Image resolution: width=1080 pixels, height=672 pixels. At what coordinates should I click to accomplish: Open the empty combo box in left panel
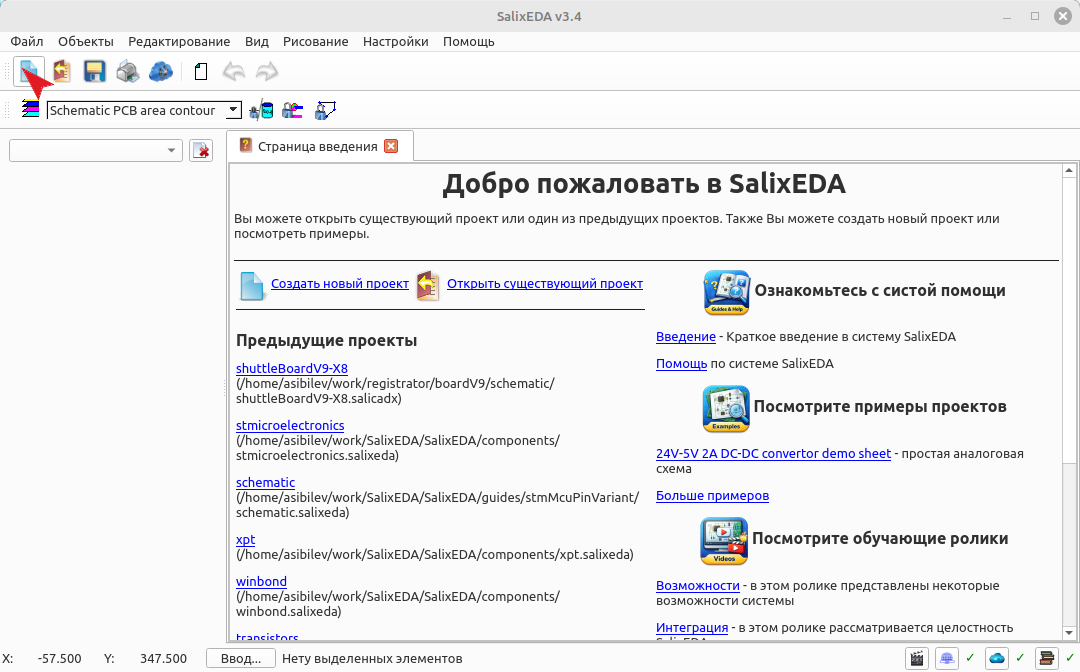pyautogui.click(x=96, y=150)
